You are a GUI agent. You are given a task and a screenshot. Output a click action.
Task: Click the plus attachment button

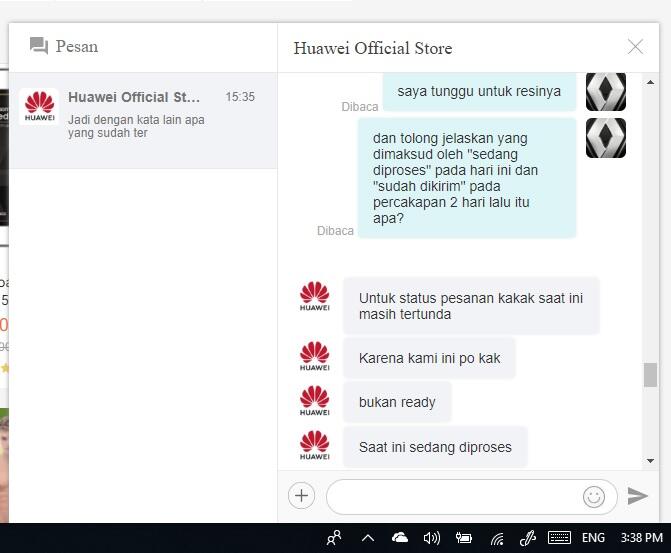[x=301, y=496]
